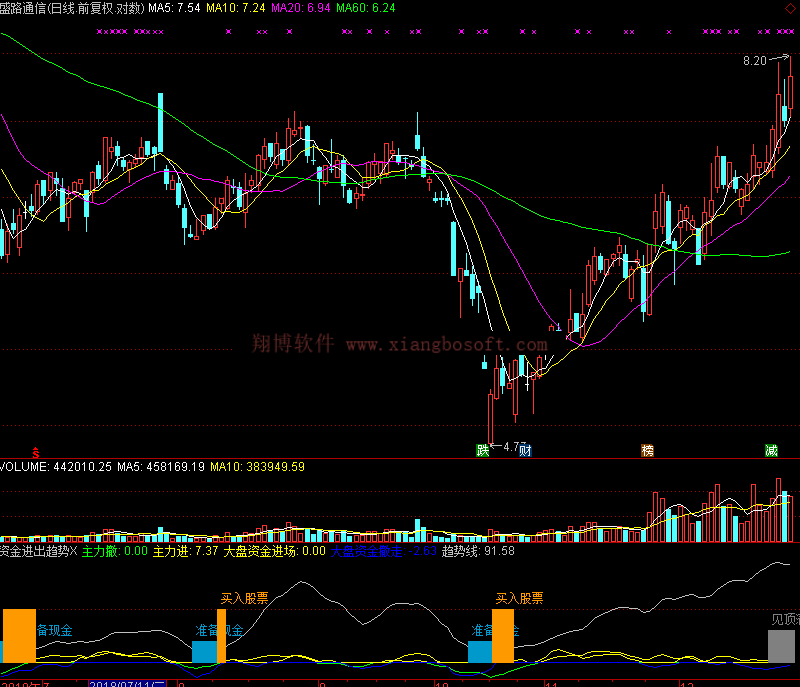
Task: Click the red $ marker on the price chart
Action: coord(36,451)
